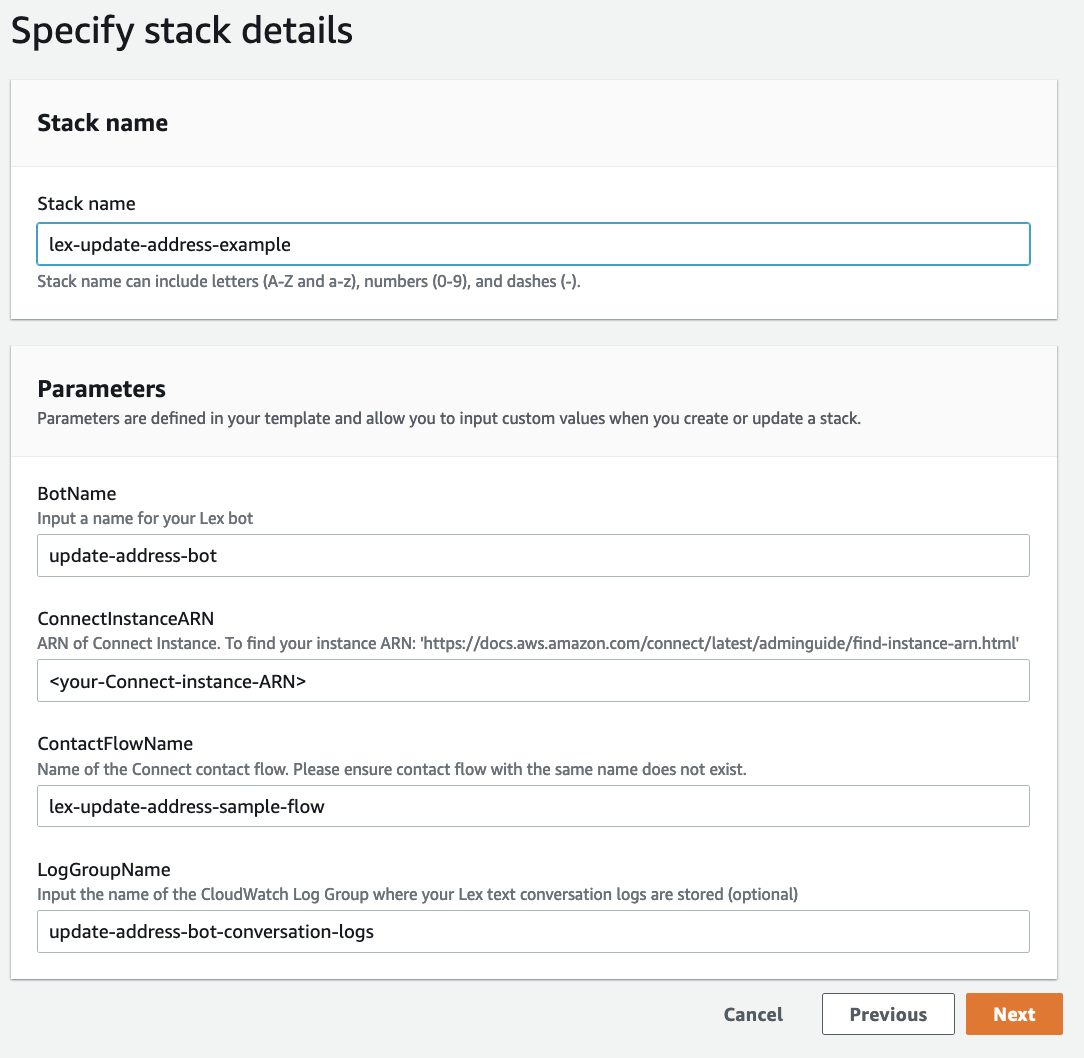Screen dimensions: 1084x1058
Task: Click the 'BotName' parameter label
Action: coord(76,494)
